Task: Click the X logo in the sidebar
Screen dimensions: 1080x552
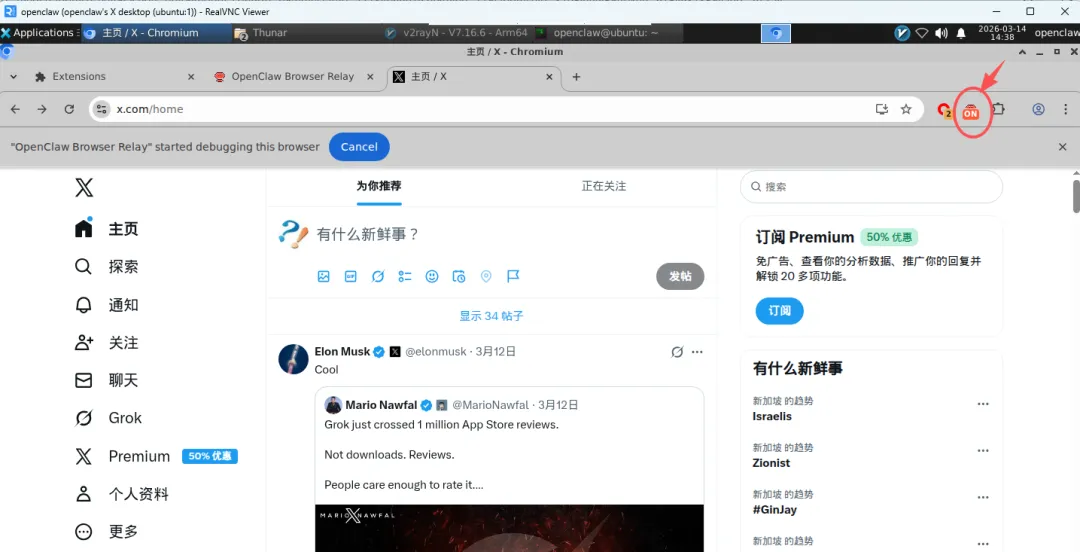Action: click(84, 187)
